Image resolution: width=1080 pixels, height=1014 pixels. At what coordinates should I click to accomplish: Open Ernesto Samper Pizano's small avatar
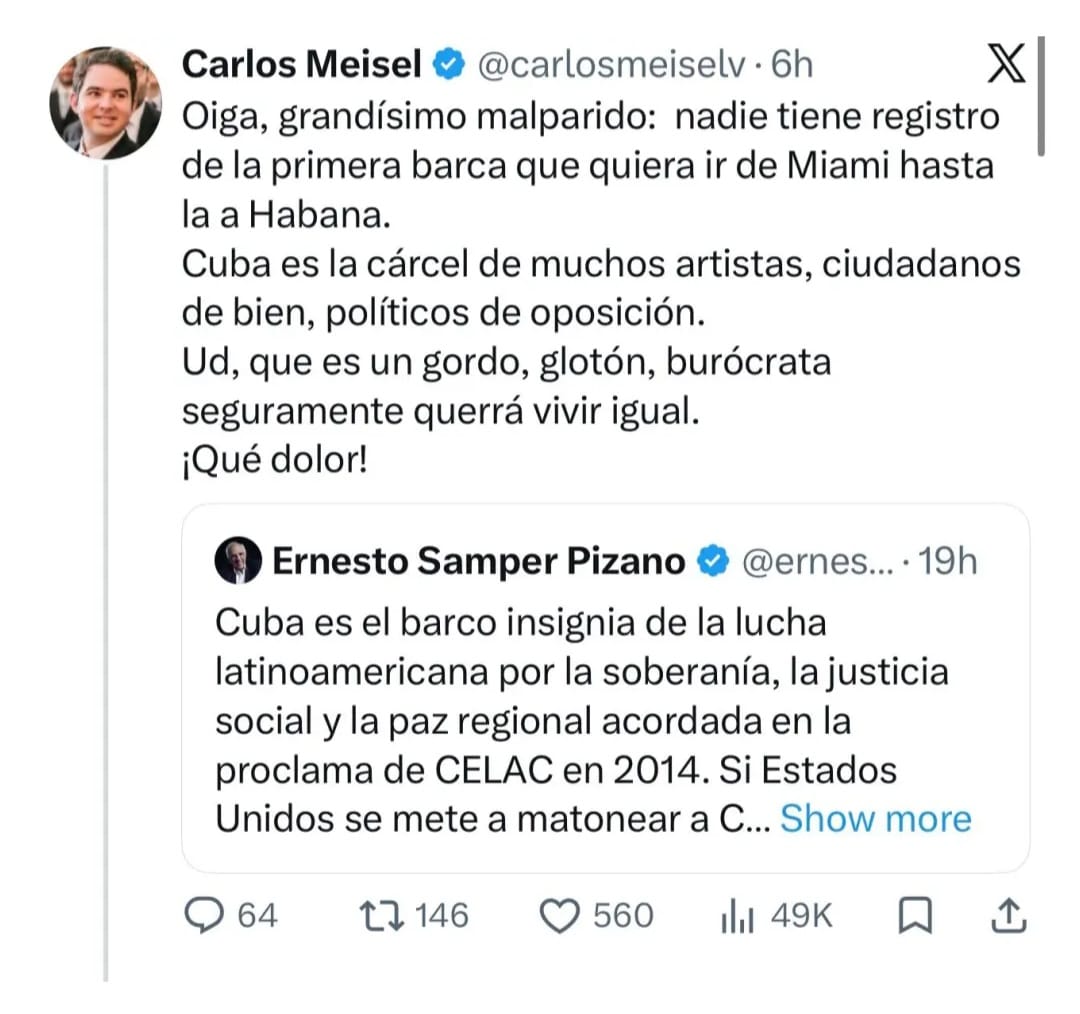tap(238, 561)
